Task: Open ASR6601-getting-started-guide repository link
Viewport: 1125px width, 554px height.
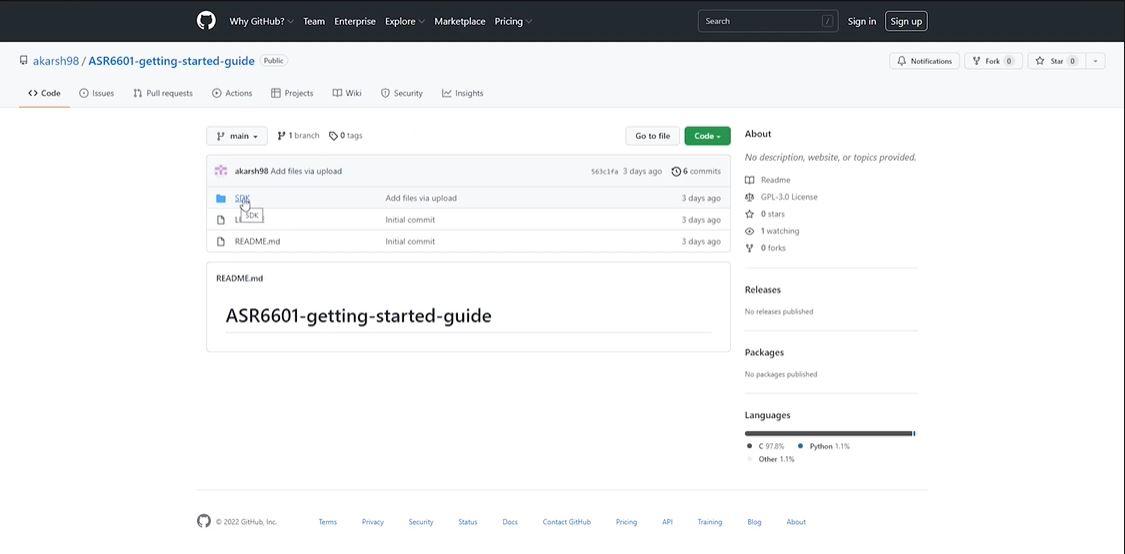Action: [x=171, y=61]
